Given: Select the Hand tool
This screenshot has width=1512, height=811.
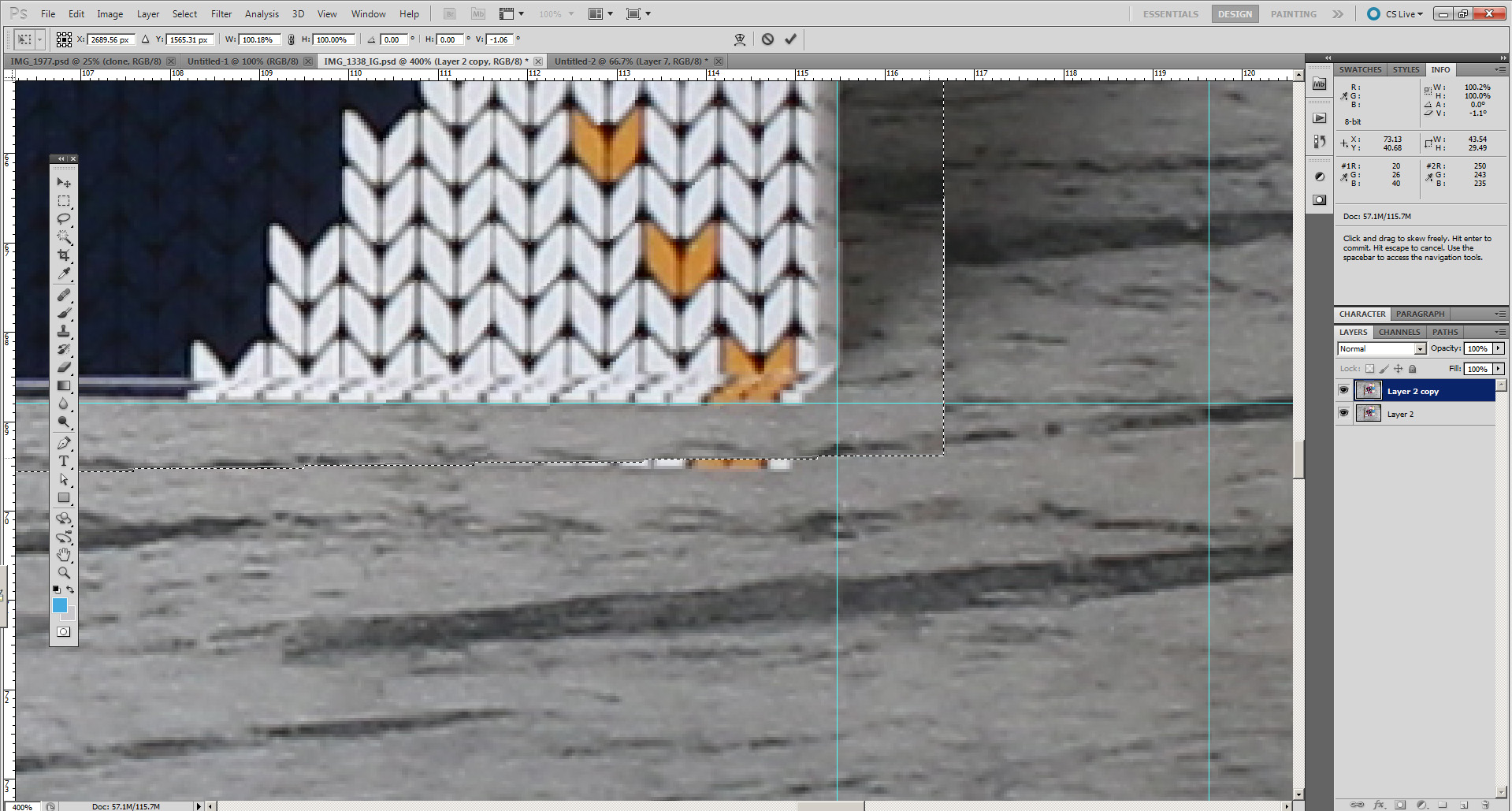Looking at the screenshot, I should coord(64,555).
